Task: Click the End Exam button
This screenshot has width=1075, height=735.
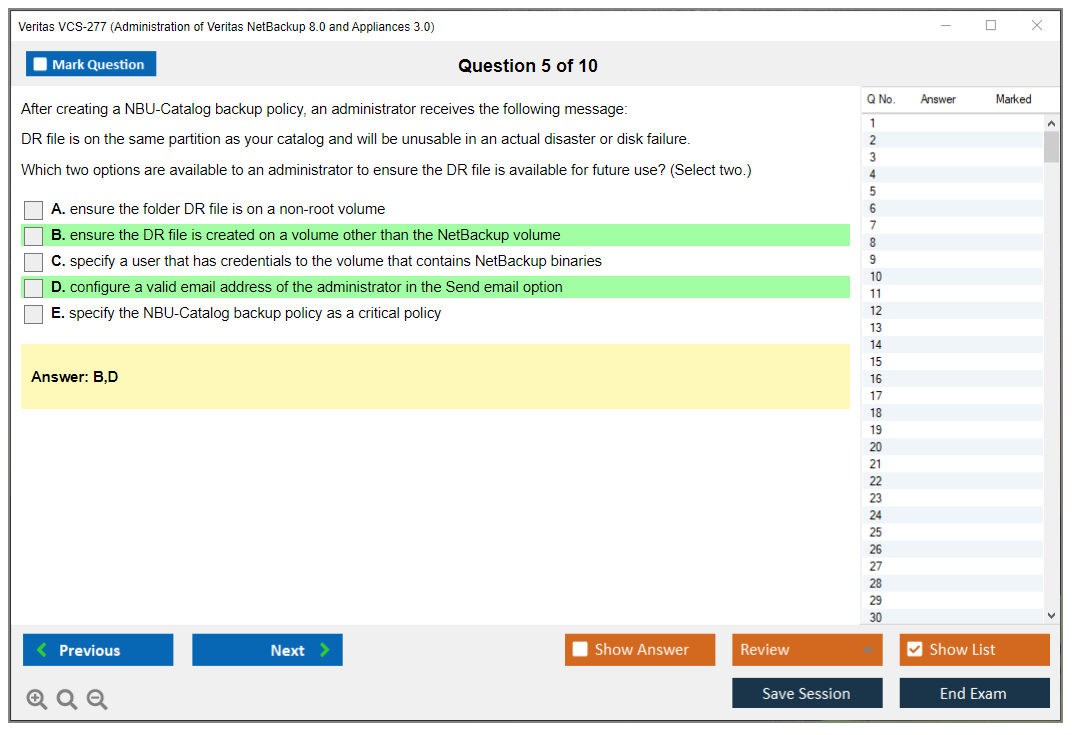Action: (x=974, y=693)
